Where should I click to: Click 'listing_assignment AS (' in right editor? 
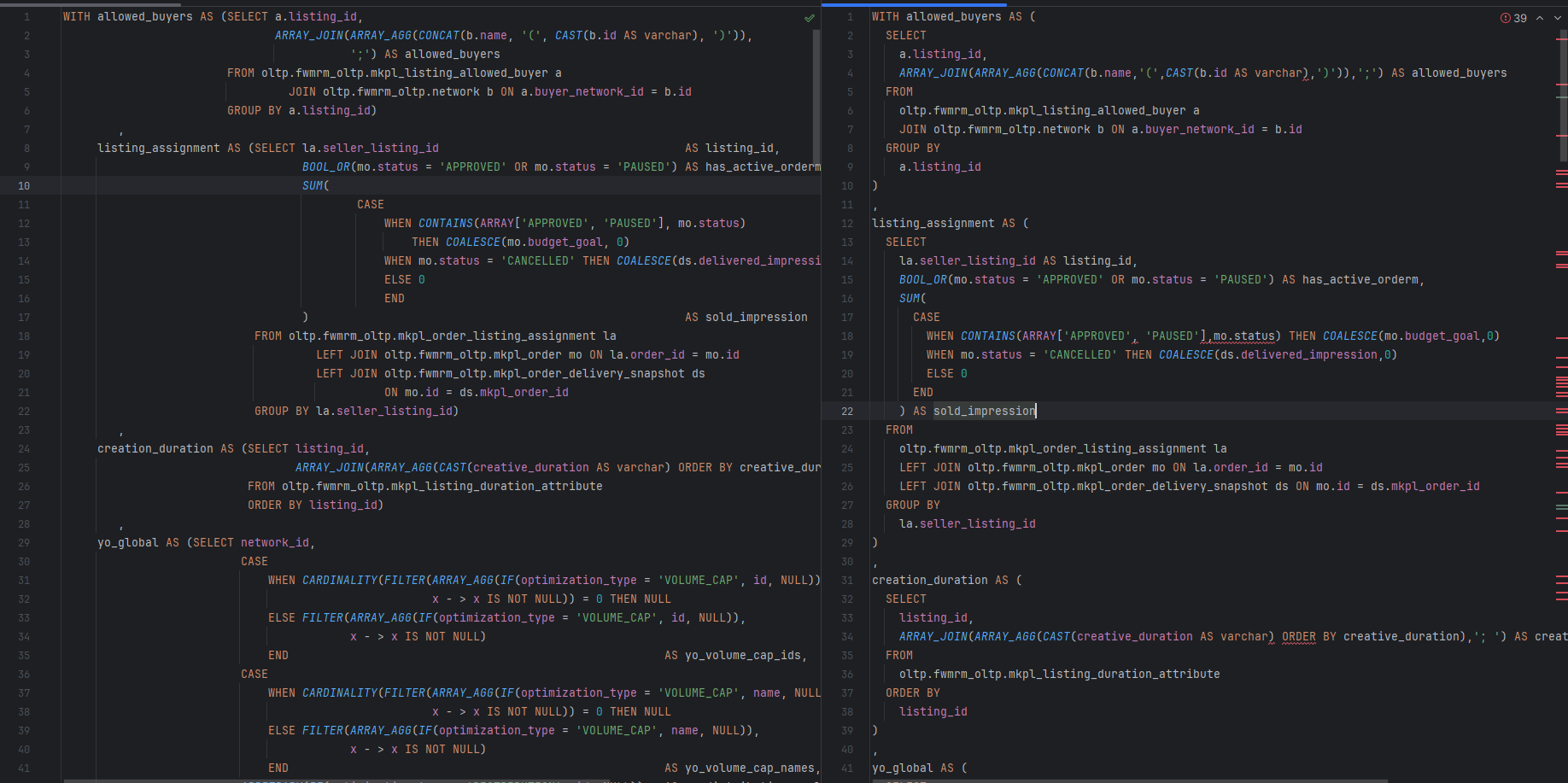(x=951, y=223)
